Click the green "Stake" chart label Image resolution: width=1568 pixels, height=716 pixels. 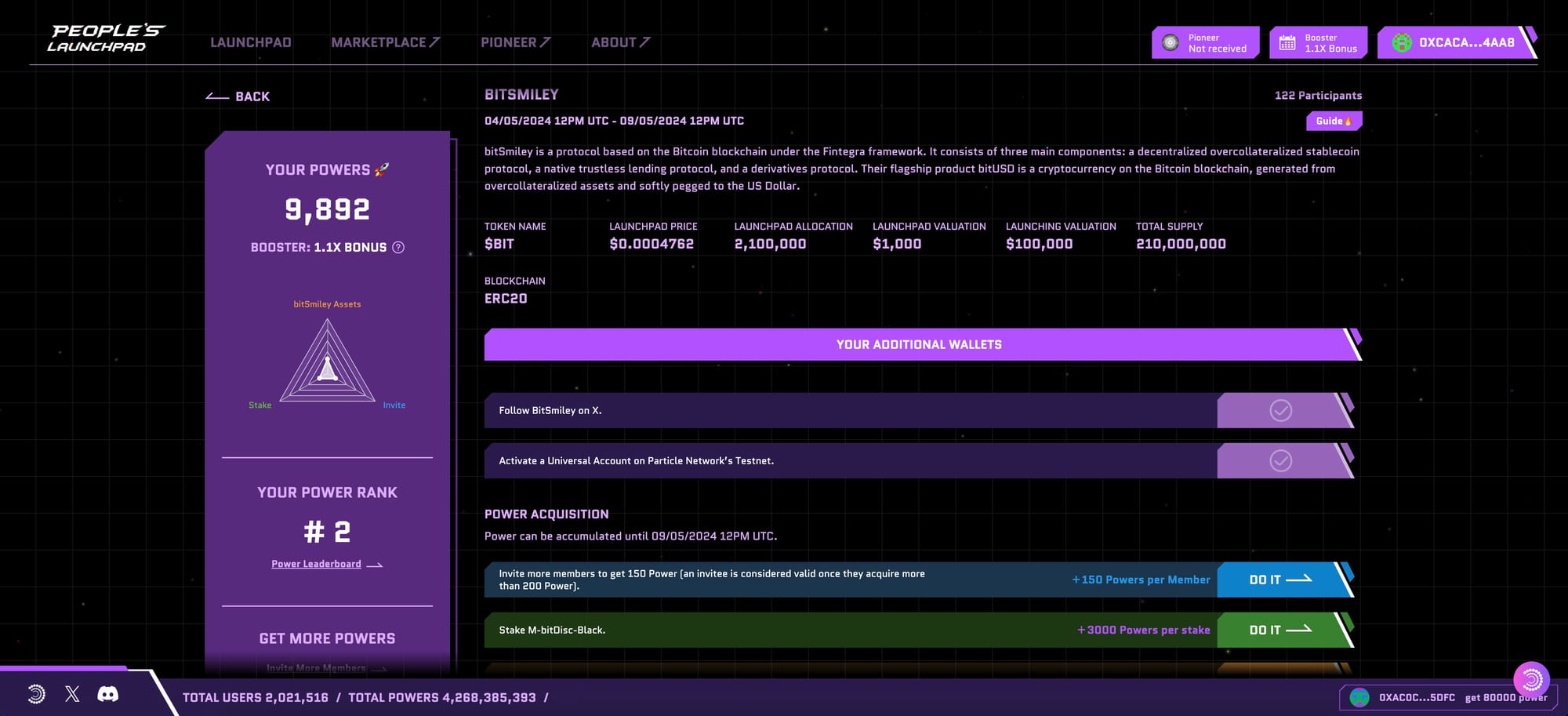tap(260, 405)
